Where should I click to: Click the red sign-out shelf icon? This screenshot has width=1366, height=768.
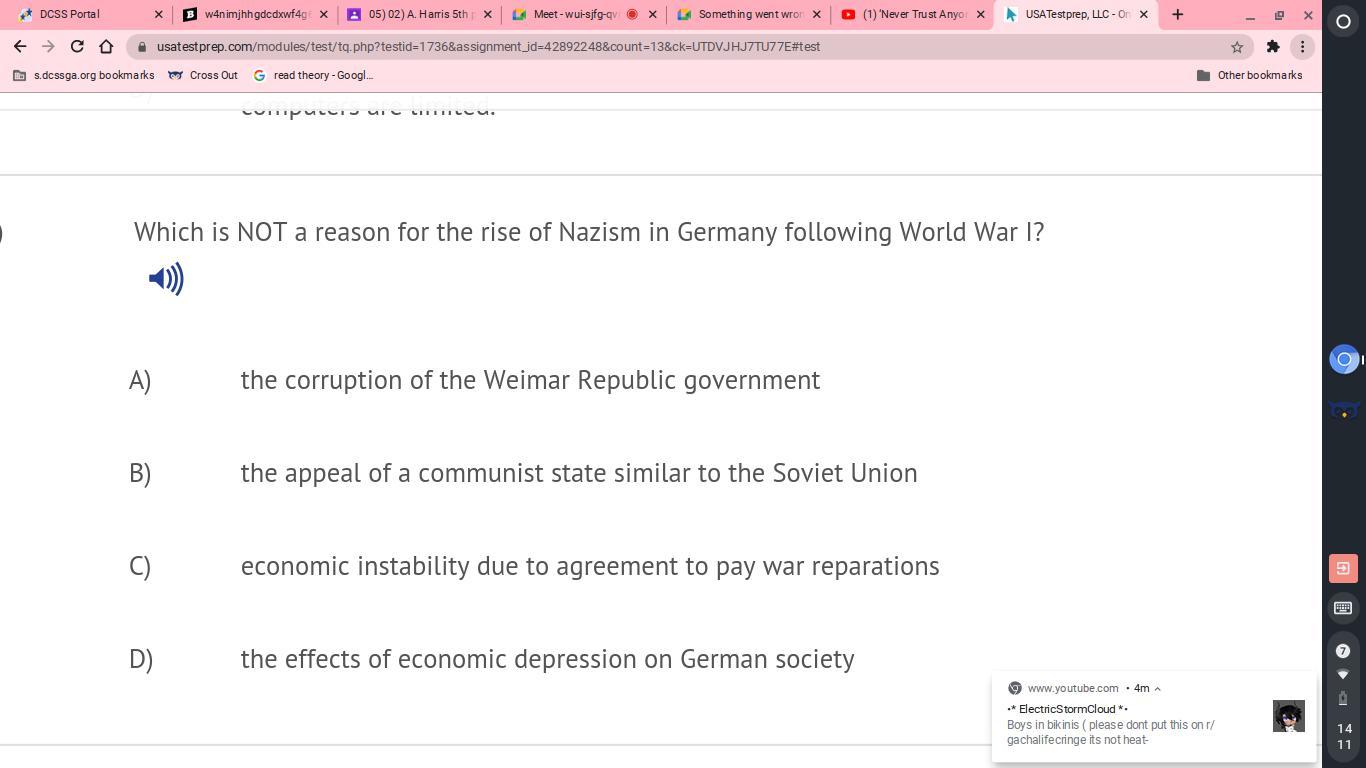1343,568
